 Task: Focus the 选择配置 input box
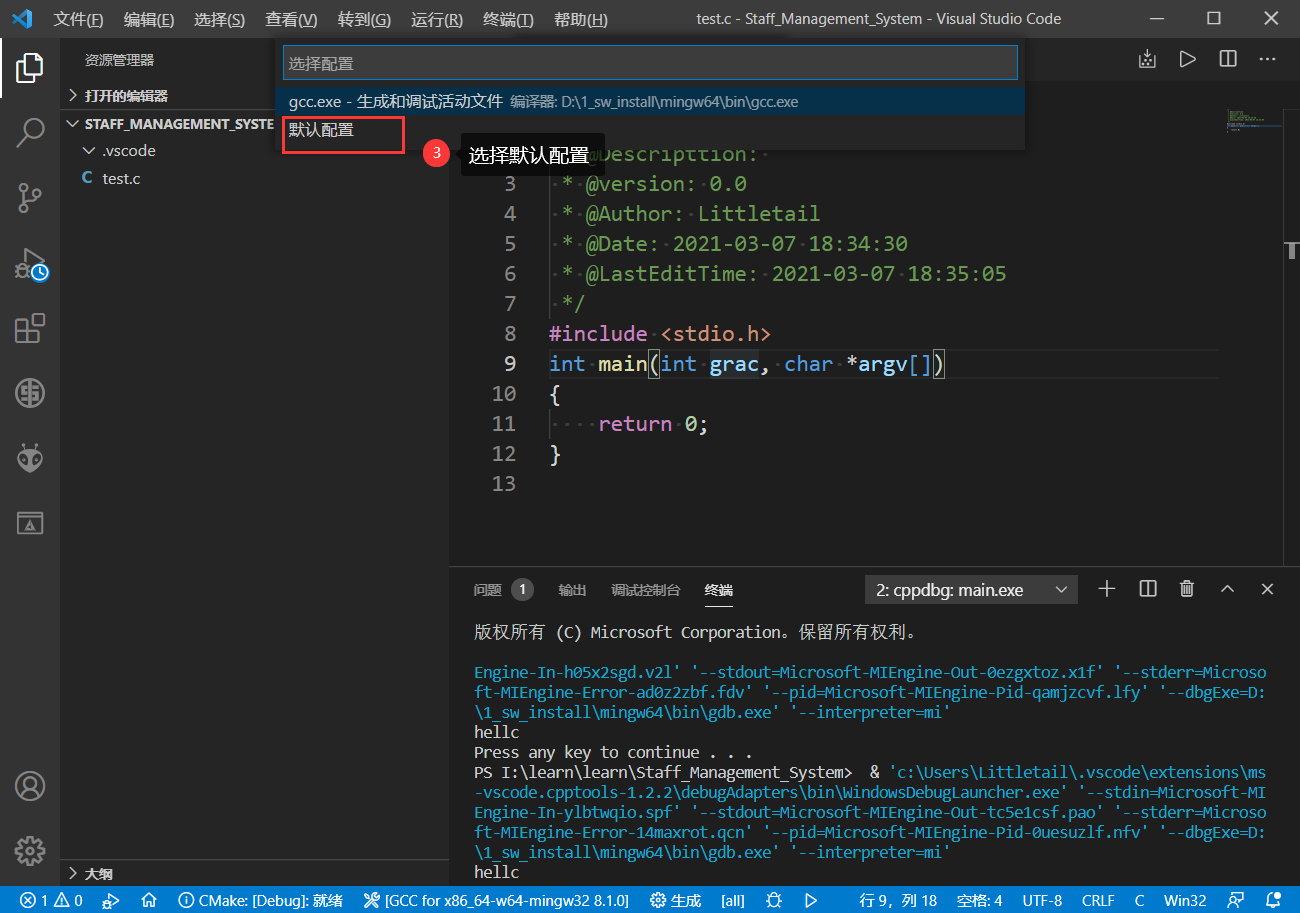(x=650, y=63)
